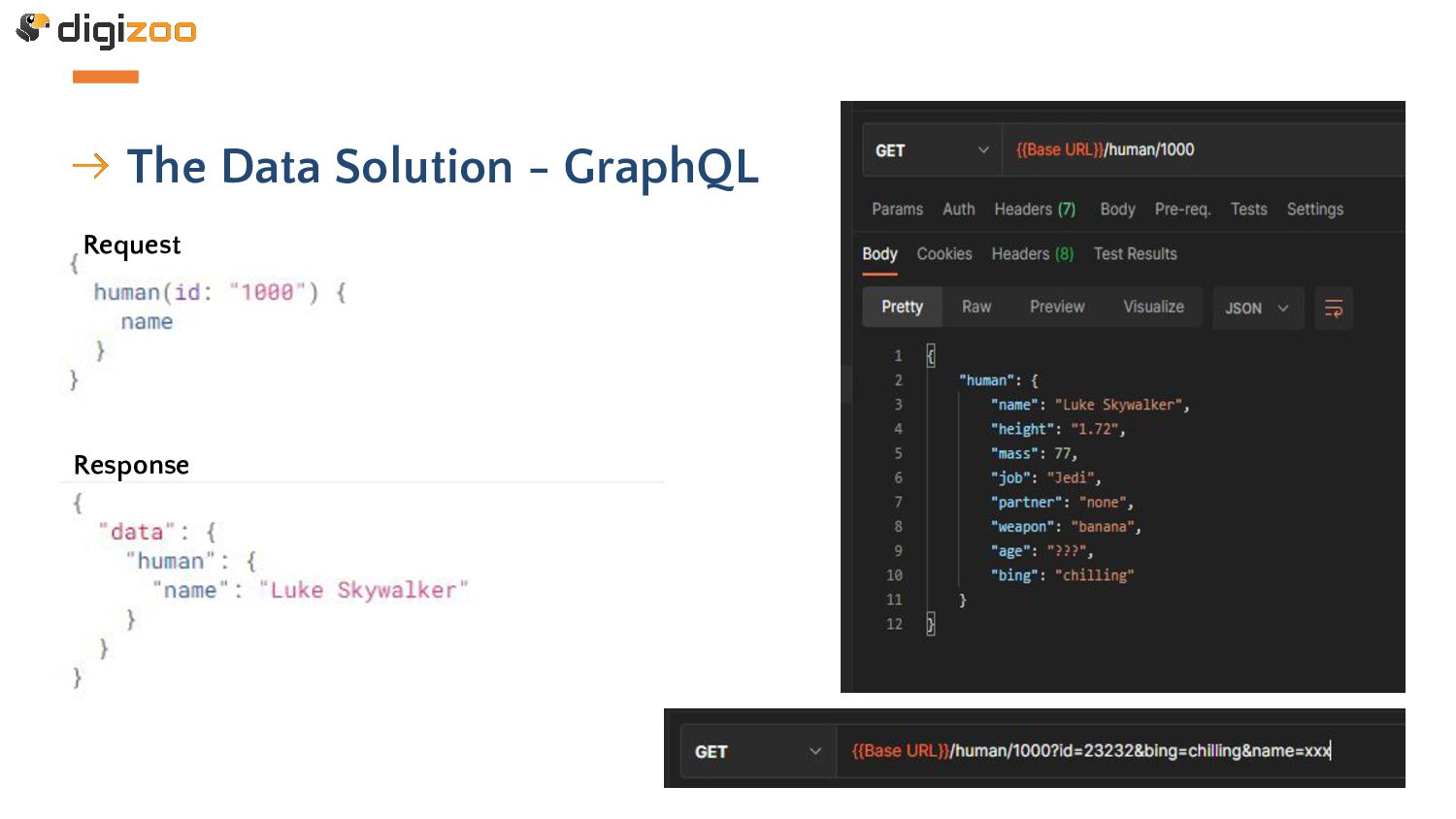
Task: Switch to the request Body tab
Action: (1117, 210)
